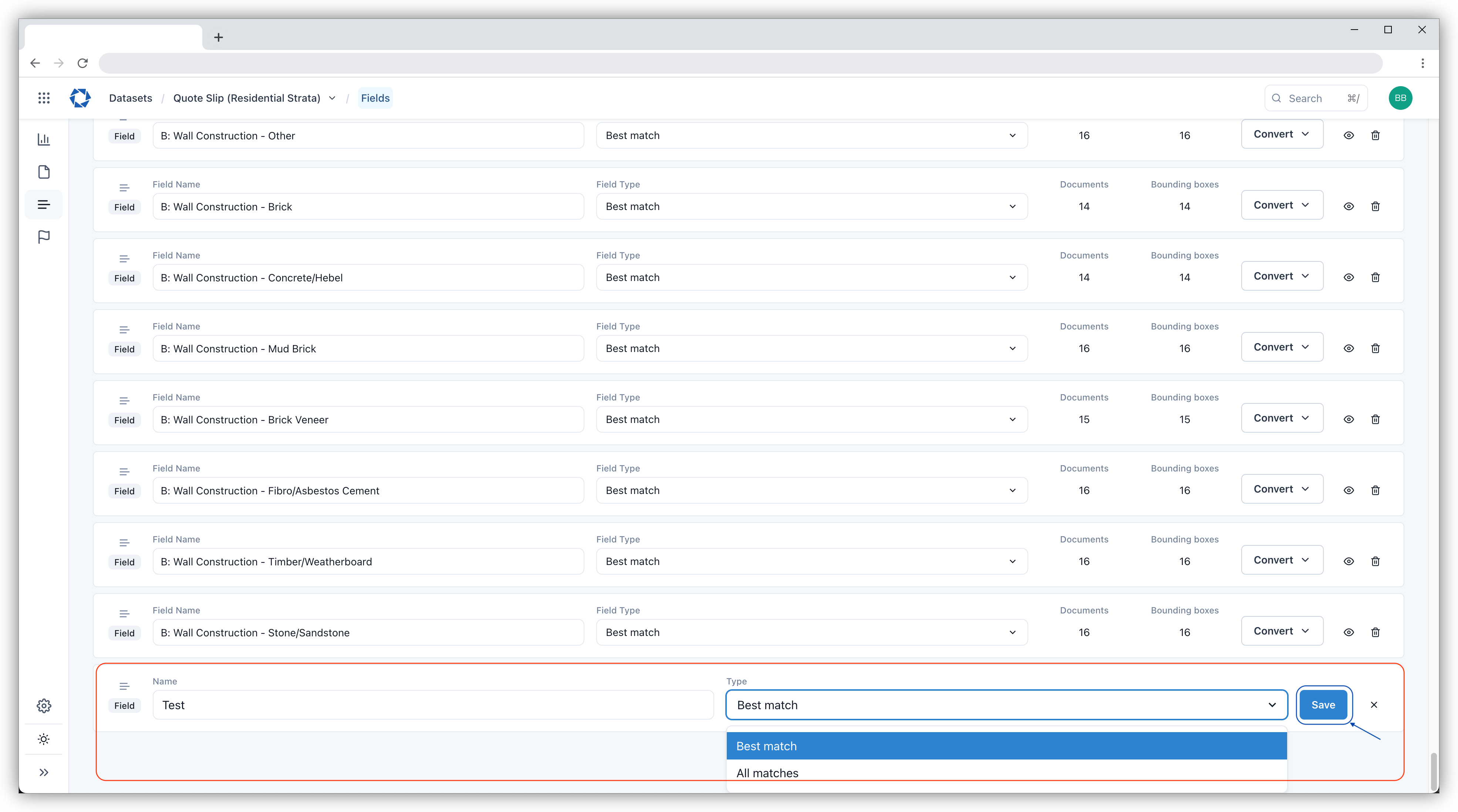
Task: Expand sidebar with double chevron icon
Action: pyautogui.click(x=44, y=772)
